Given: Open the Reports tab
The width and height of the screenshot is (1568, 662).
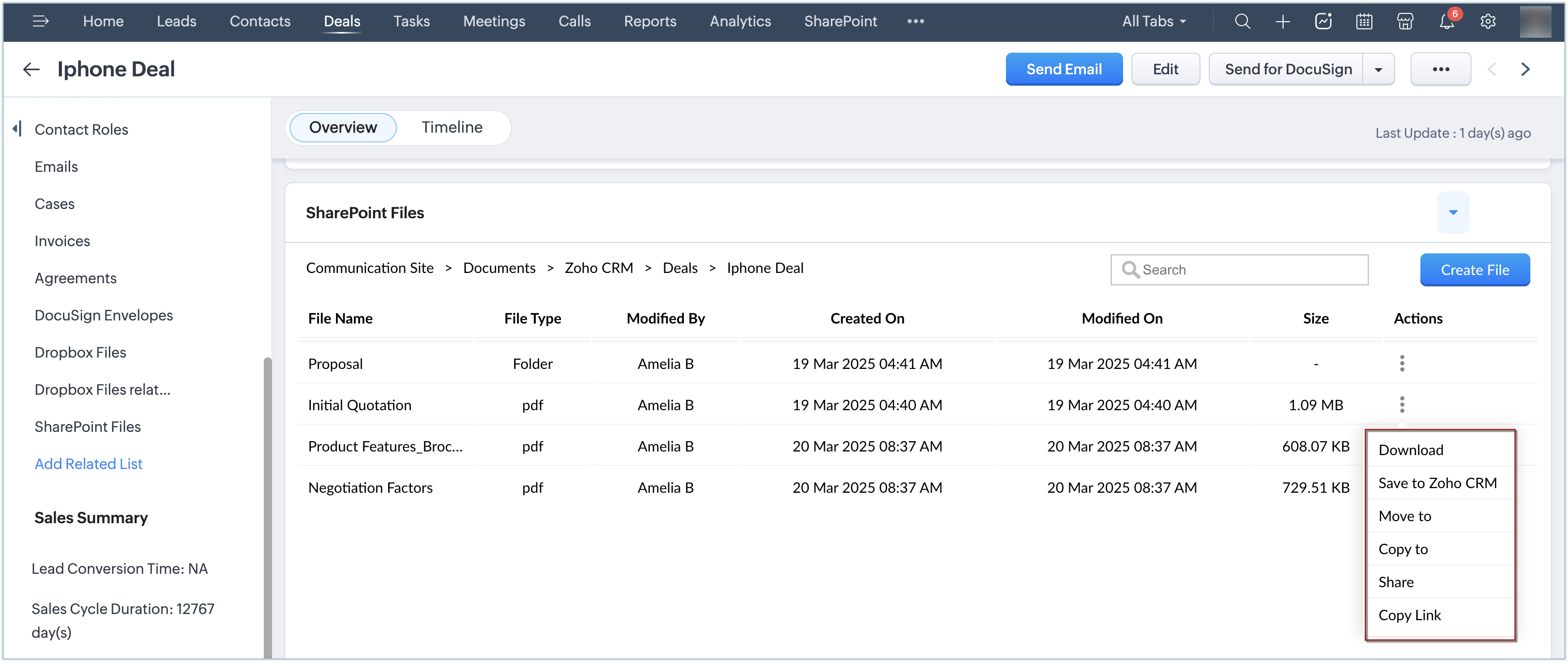Looking at the screenshot, I should tap(649, 21).
